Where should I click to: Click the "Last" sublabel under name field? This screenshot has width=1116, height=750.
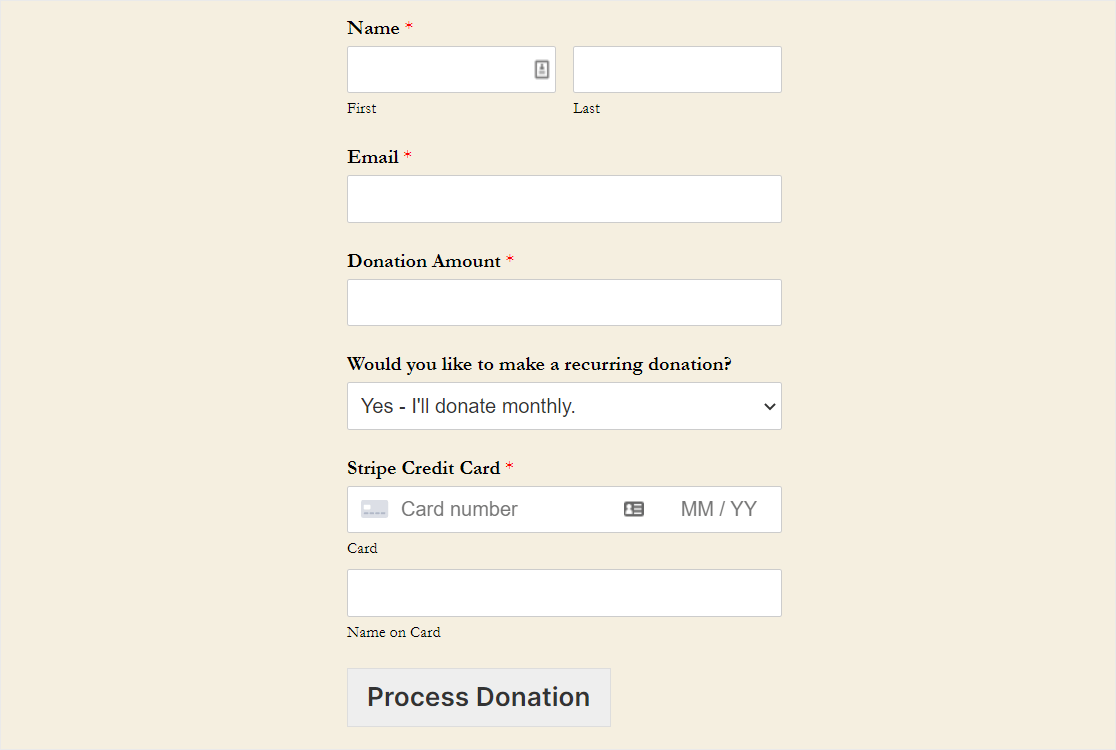(586, 108)
